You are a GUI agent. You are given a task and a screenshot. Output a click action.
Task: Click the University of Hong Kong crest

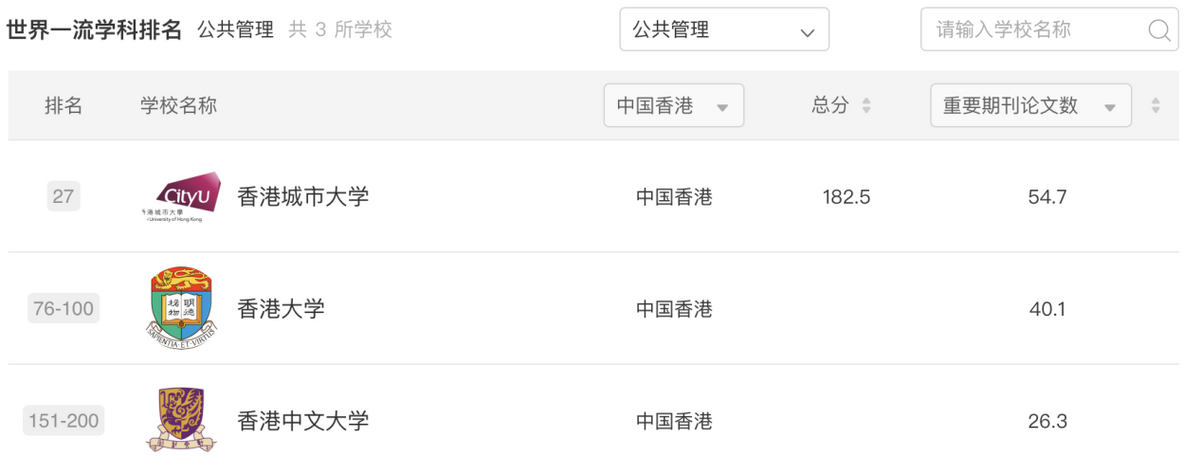click(181, 308)
